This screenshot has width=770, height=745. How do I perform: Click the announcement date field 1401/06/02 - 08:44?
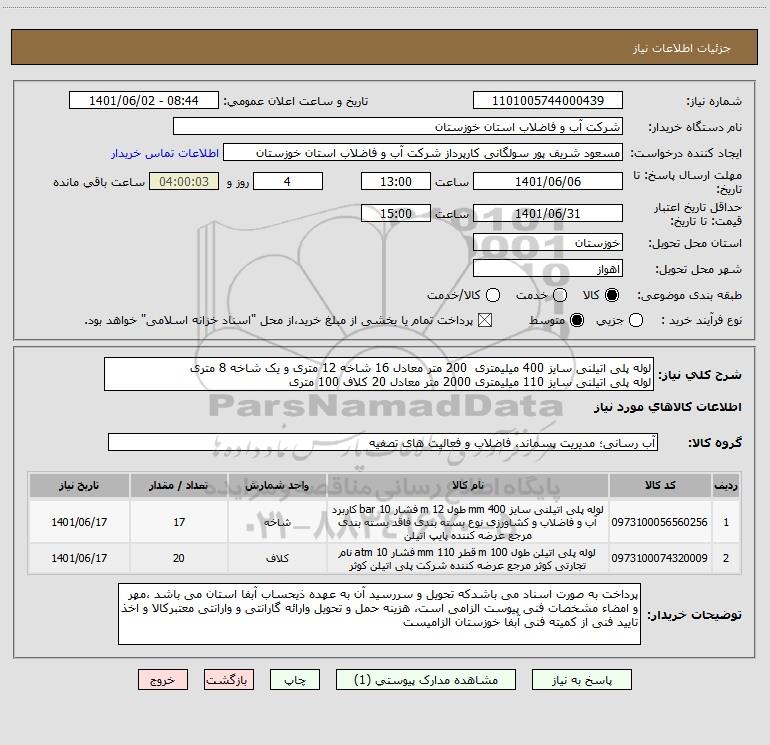(x=143, y=101)
